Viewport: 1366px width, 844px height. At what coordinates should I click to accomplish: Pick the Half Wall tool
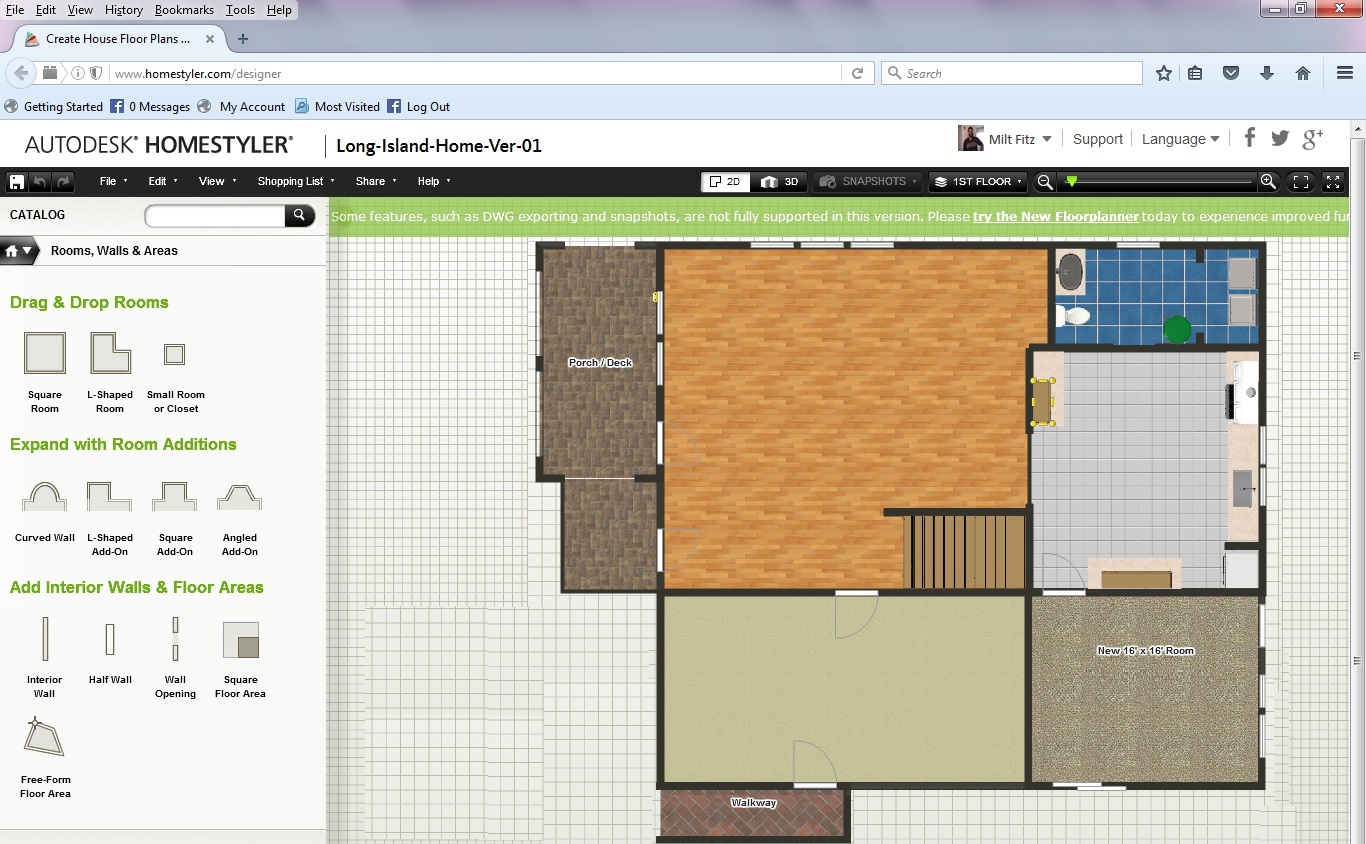point(110,639)
